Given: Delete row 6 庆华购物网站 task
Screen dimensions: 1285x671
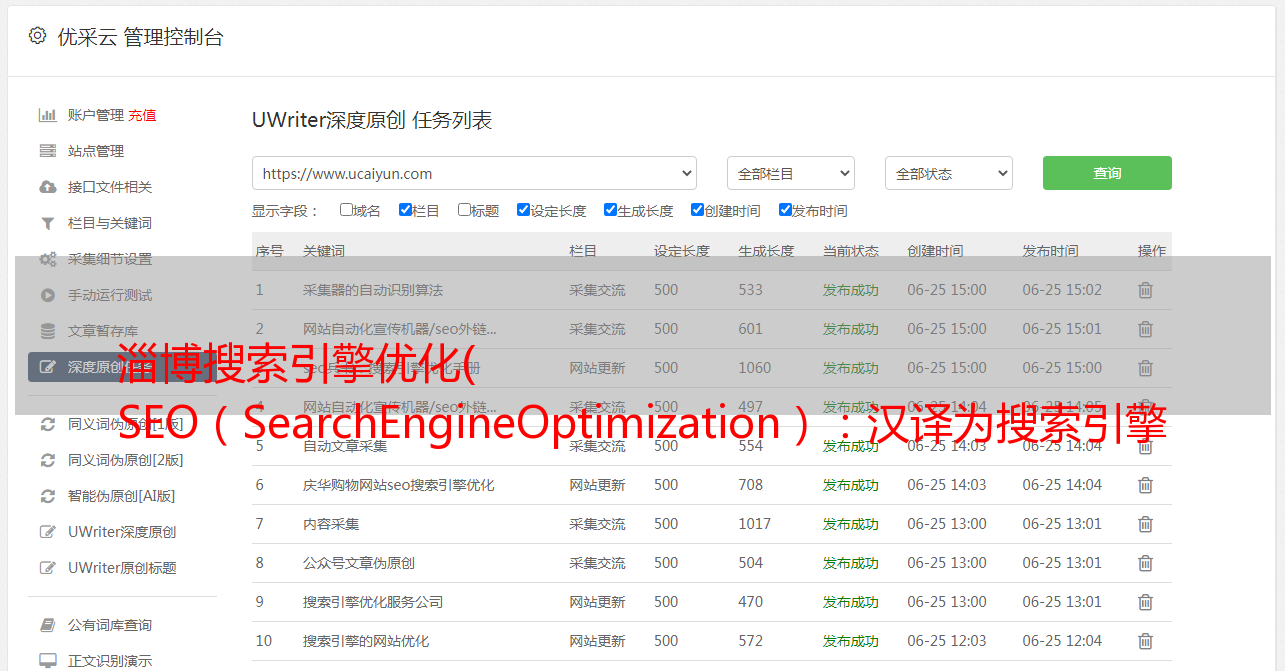Looking at the screenshot, I should (1145, 485).
